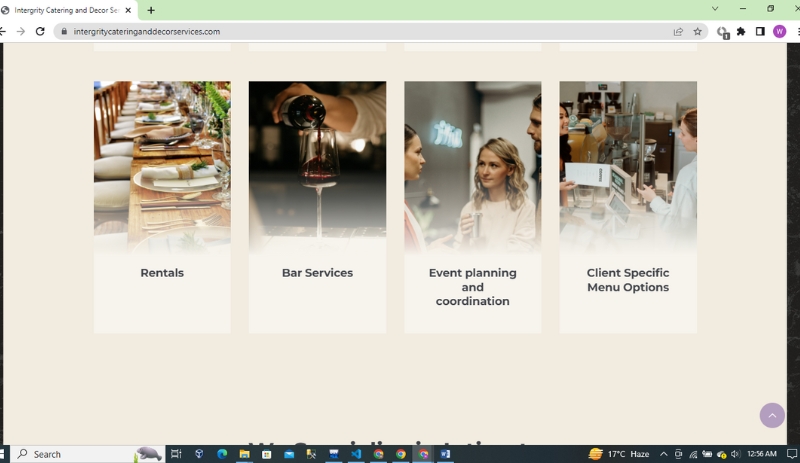Go forward to next page

tap(20, 32)
